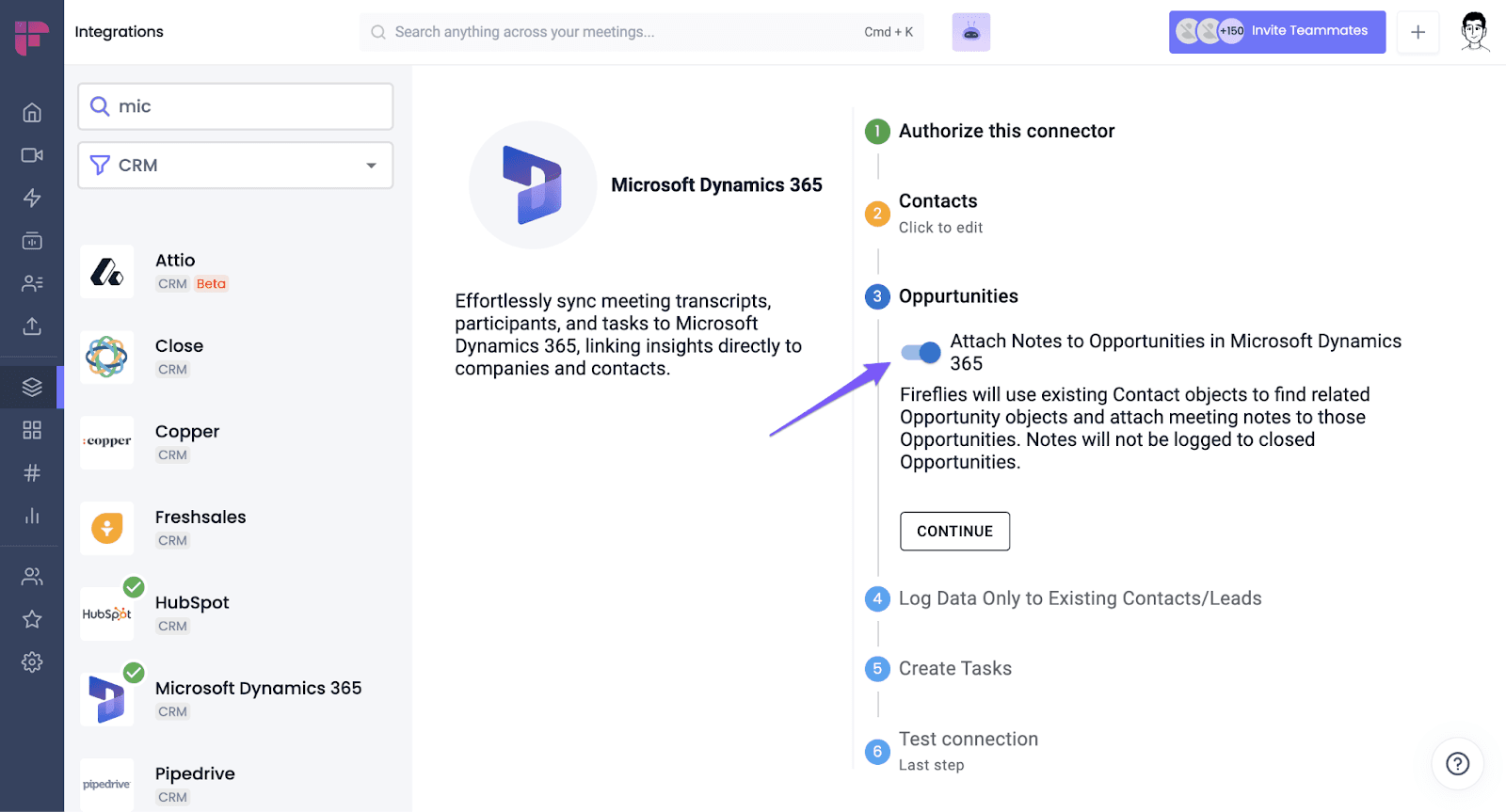The height and width of the screenshot is (812, 1506).
Task: Select Pipedrive in the integrations list
Action: (x=235, y=785)
